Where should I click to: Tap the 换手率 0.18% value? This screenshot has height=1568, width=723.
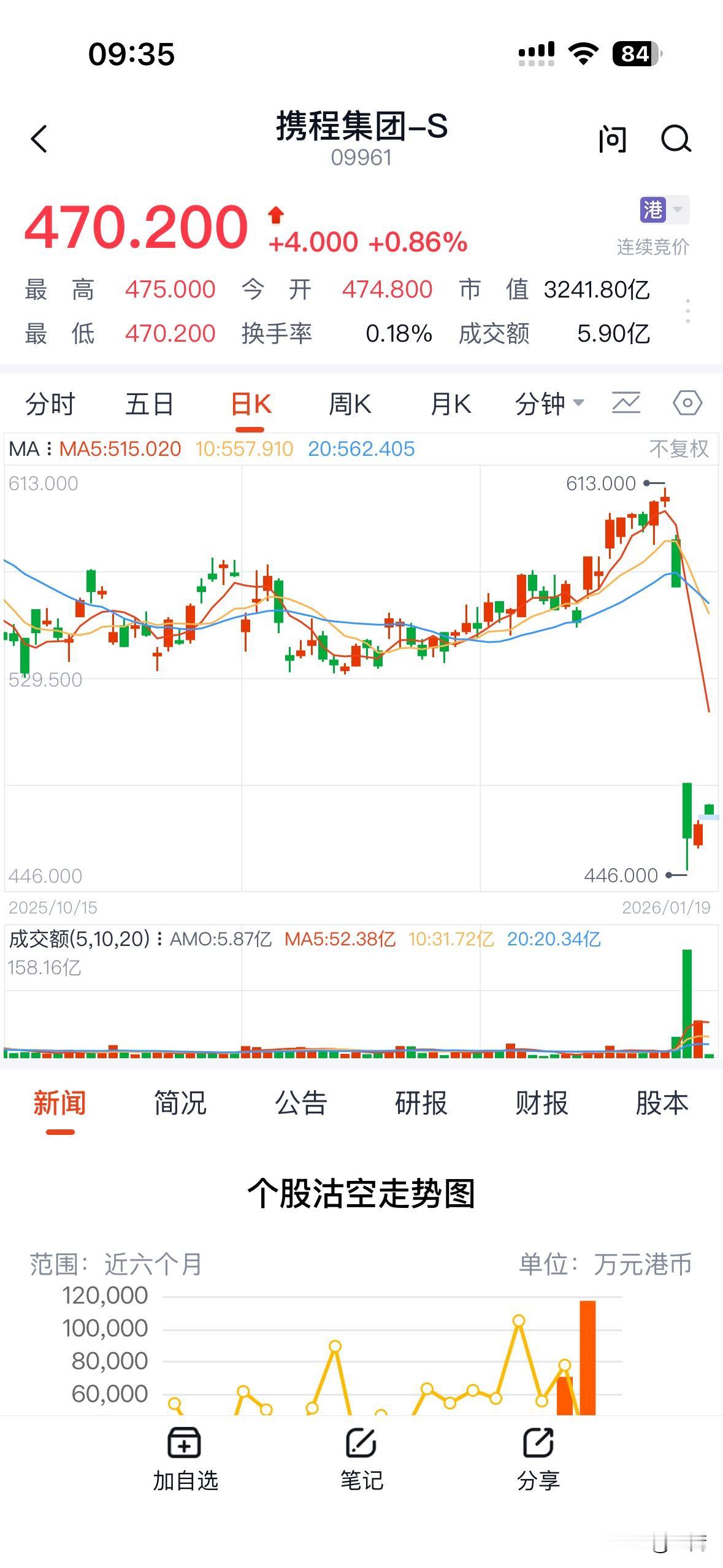coord(399,334)
